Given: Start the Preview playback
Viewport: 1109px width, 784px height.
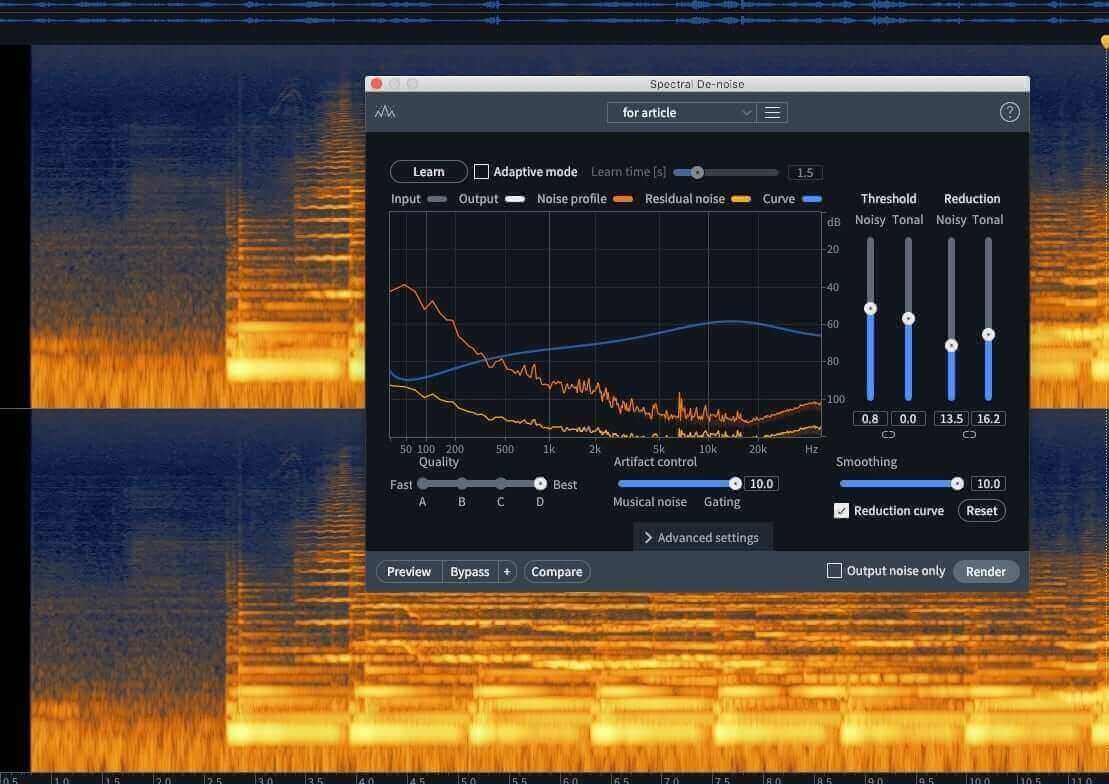Looking at the screenshot, I should (409, 572).
